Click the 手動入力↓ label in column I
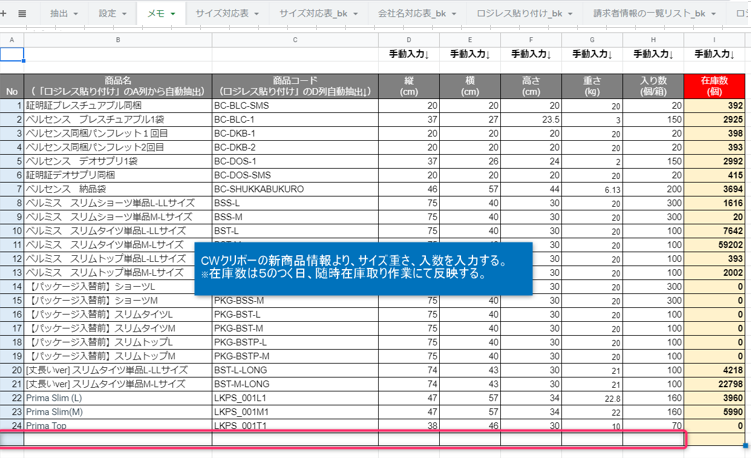The height and width of the screenshot is (458, 751). [714, 54]
